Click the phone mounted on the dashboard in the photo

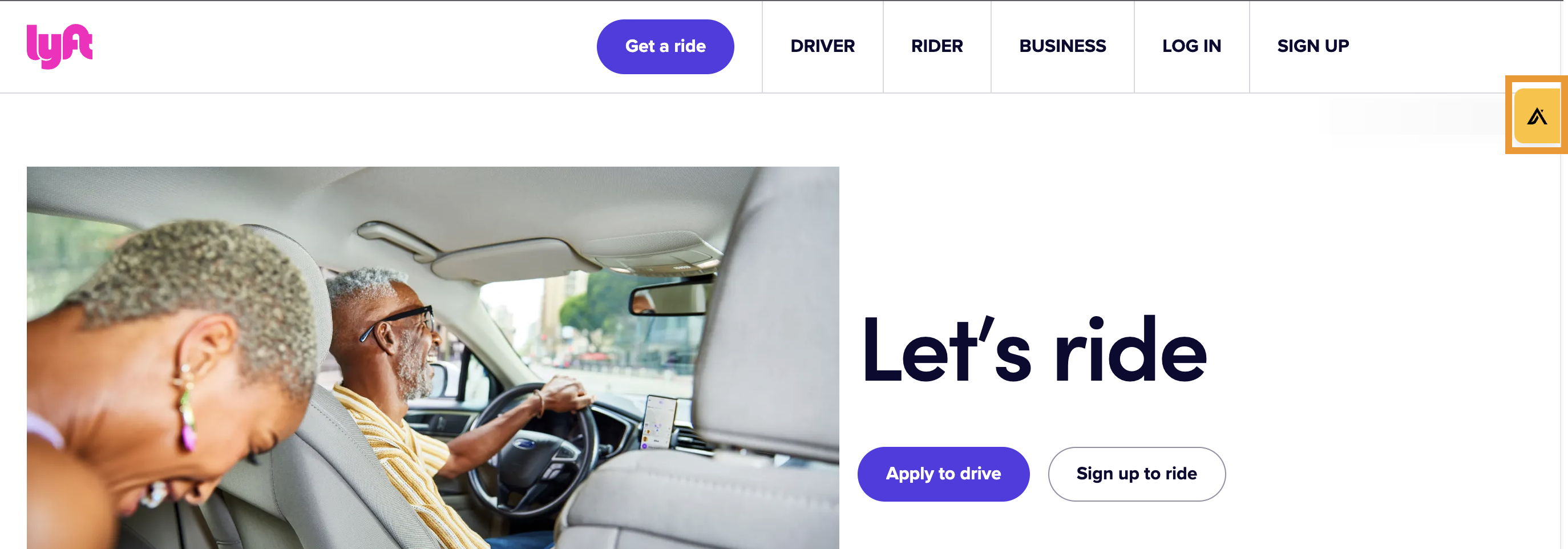point(658,422)
